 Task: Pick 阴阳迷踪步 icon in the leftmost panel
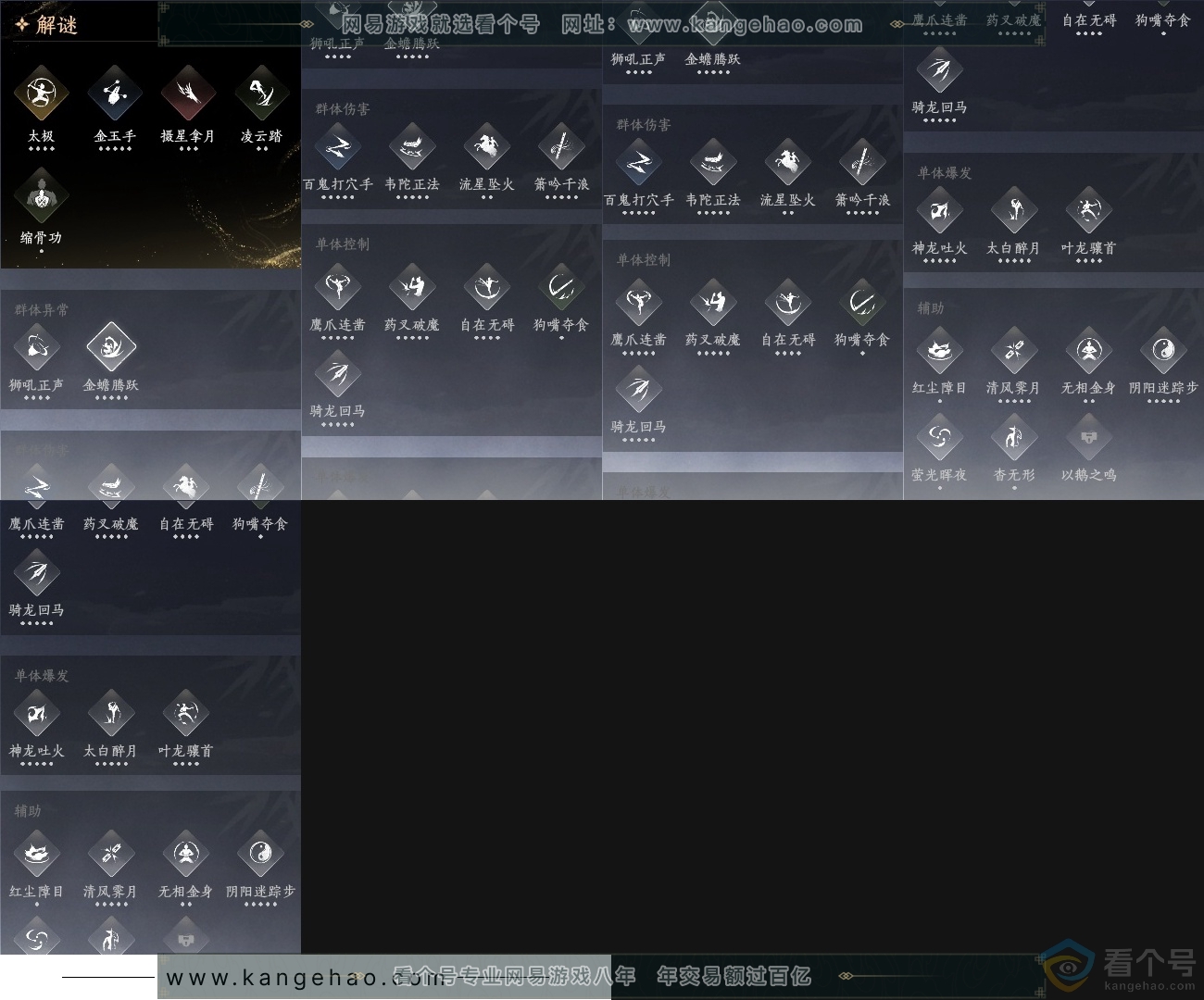pos(260,854)
